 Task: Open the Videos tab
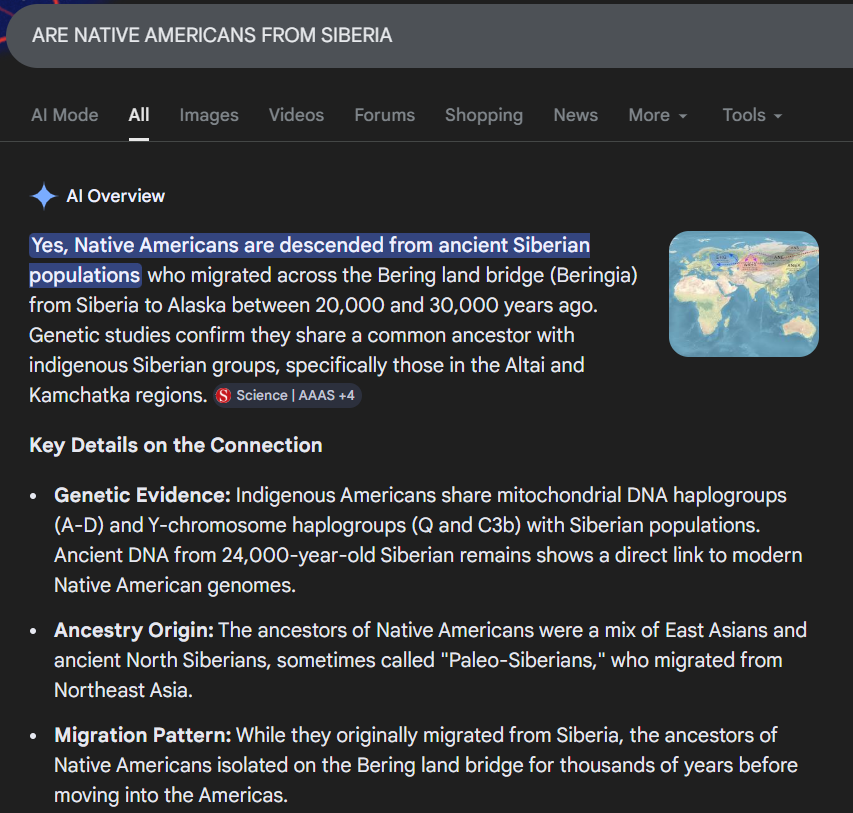click(296, 115)
